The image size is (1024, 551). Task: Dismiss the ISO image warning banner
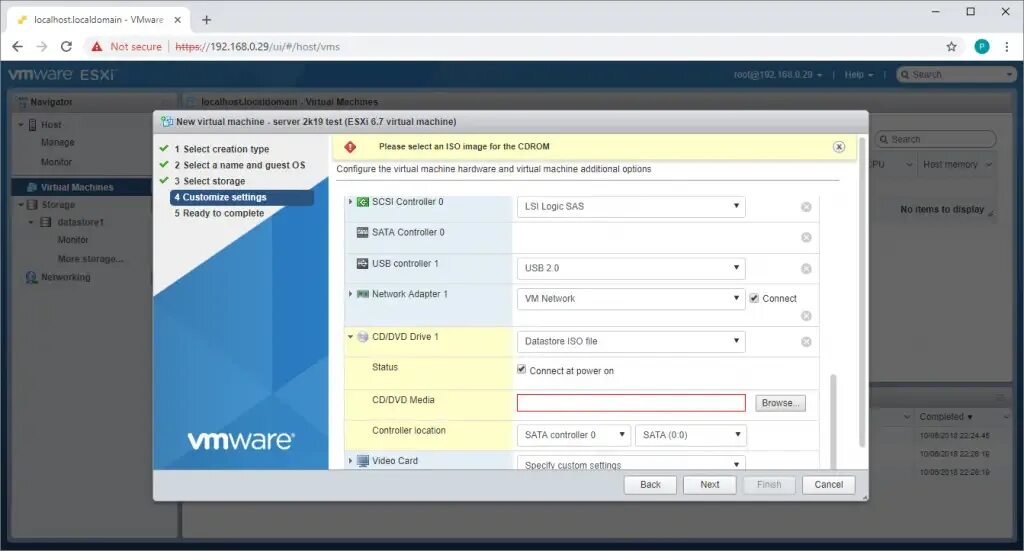click(839, 147)
